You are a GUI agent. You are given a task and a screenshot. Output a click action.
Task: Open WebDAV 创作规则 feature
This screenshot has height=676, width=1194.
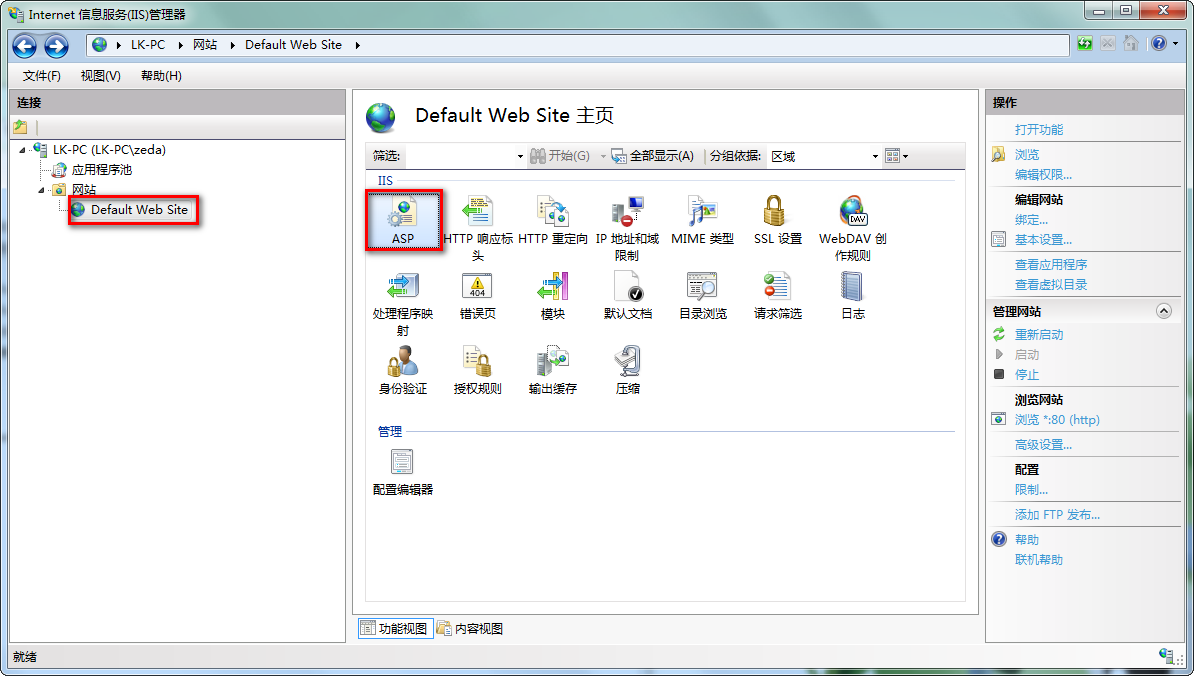[852, 228]
